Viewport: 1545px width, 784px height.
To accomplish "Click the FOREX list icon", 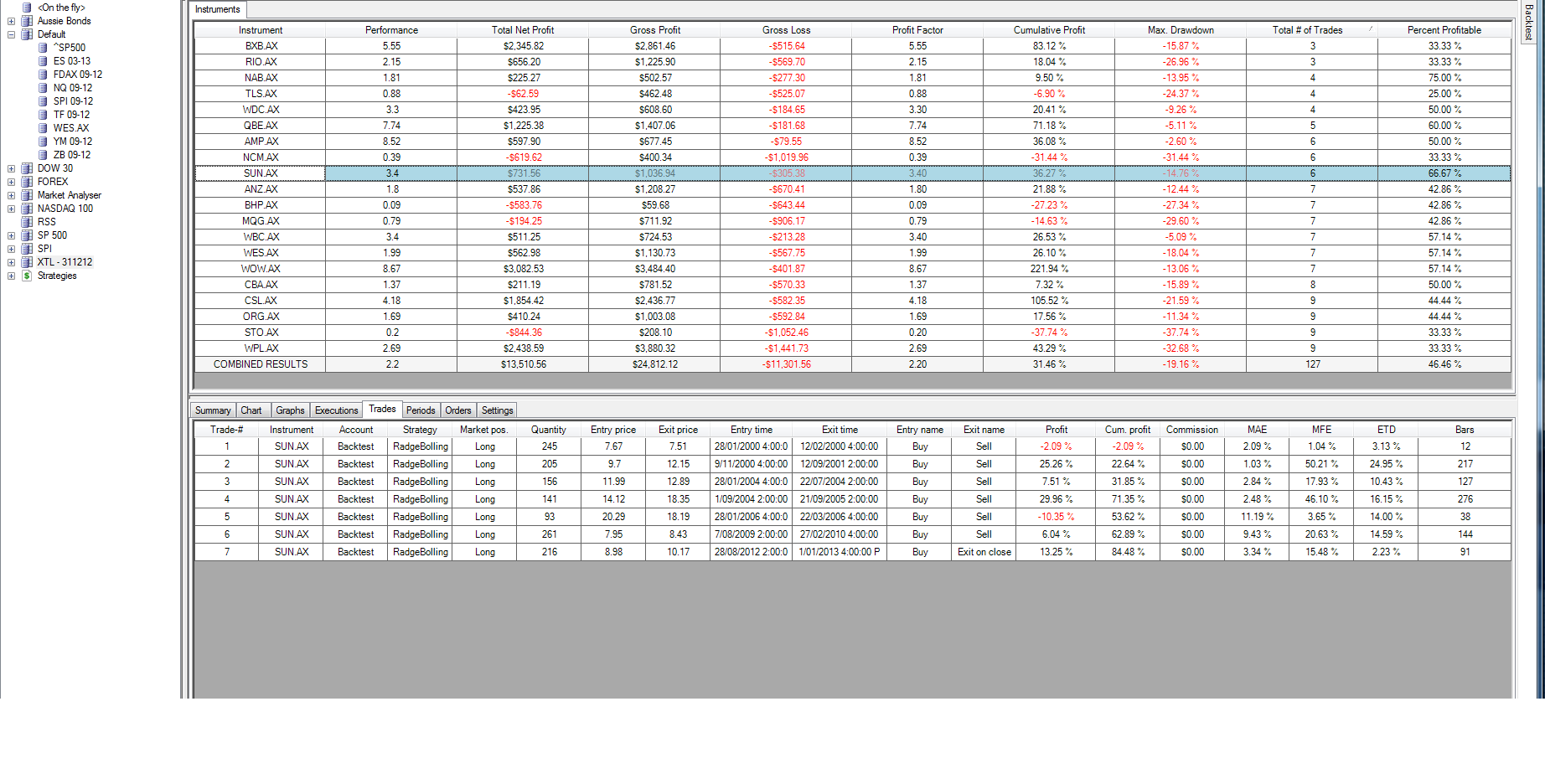I will [27, 182].
